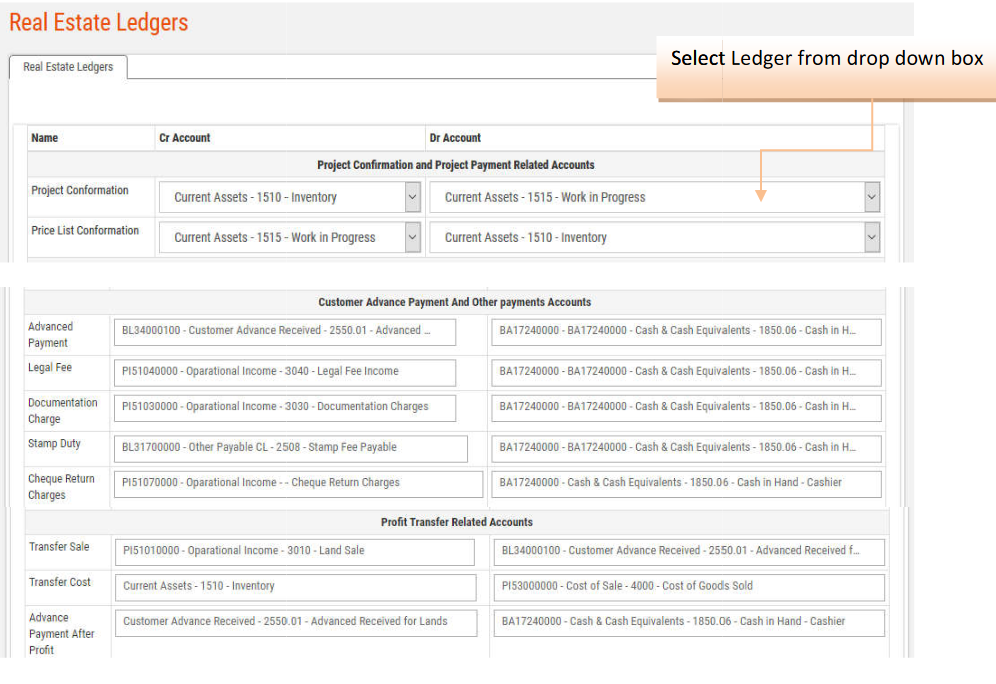Select the Documentation Charge Dr account field
The width and height of the screenshot is (996, 684).
coord(687,407)
